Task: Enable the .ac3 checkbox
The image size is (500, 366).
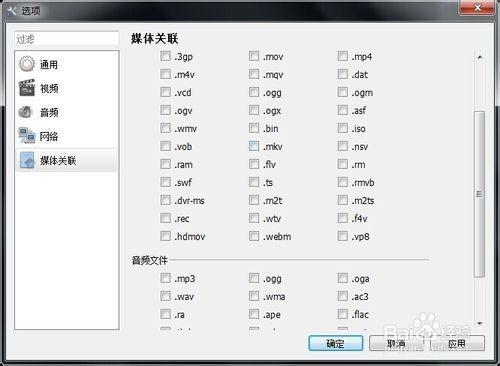Action: click(343, 296)
